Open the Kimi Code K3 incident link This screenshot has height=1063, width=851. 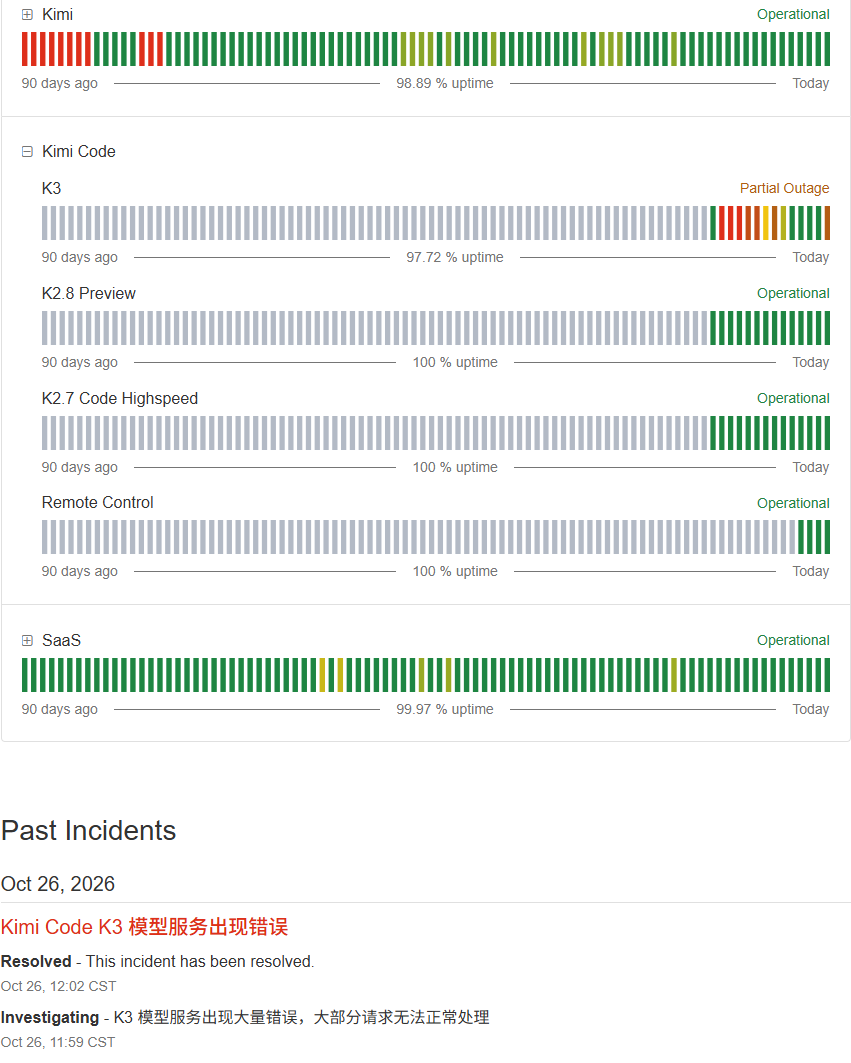click(144, 927)
